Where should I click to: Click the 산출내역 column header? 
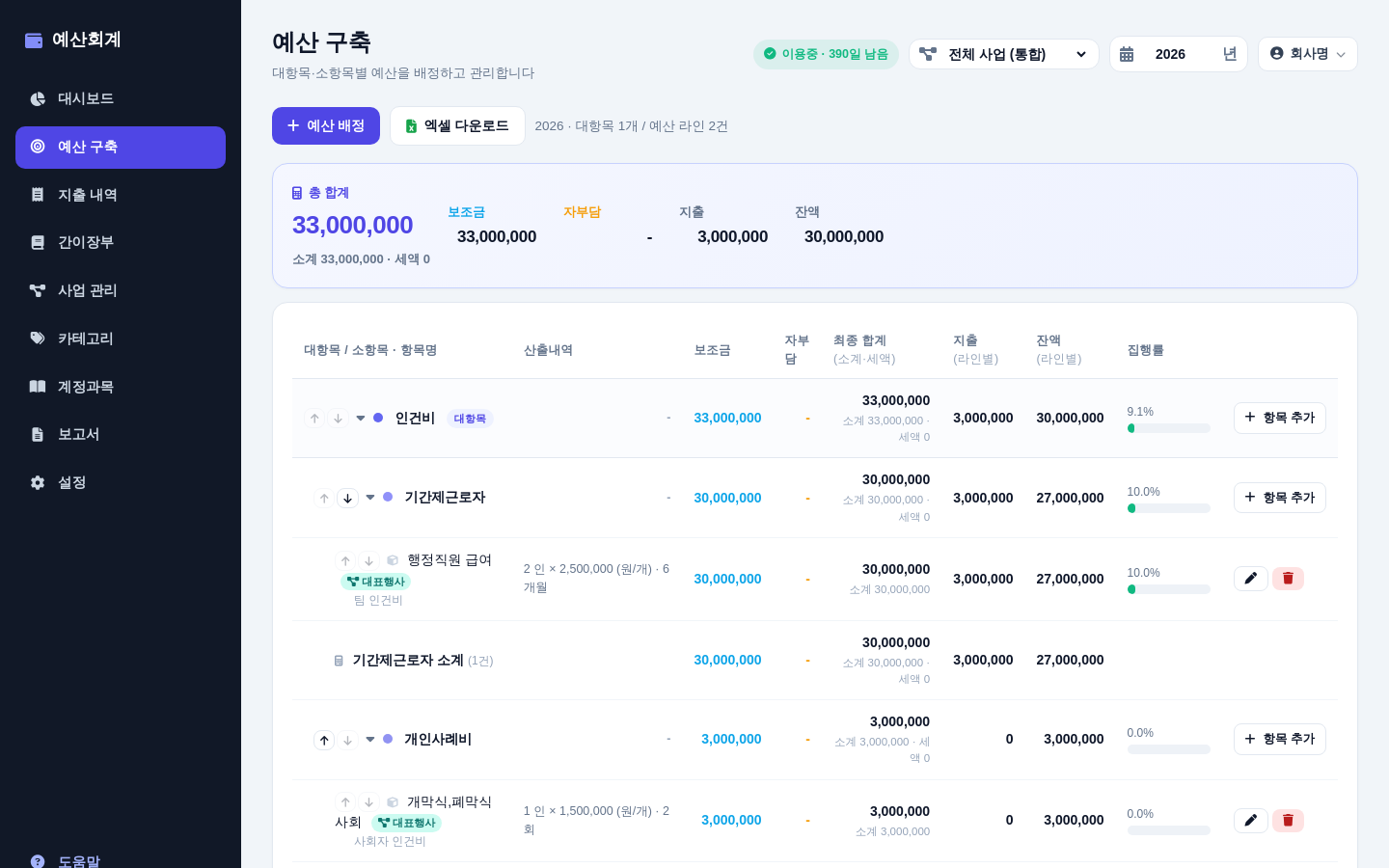click(x=548, y=350)
